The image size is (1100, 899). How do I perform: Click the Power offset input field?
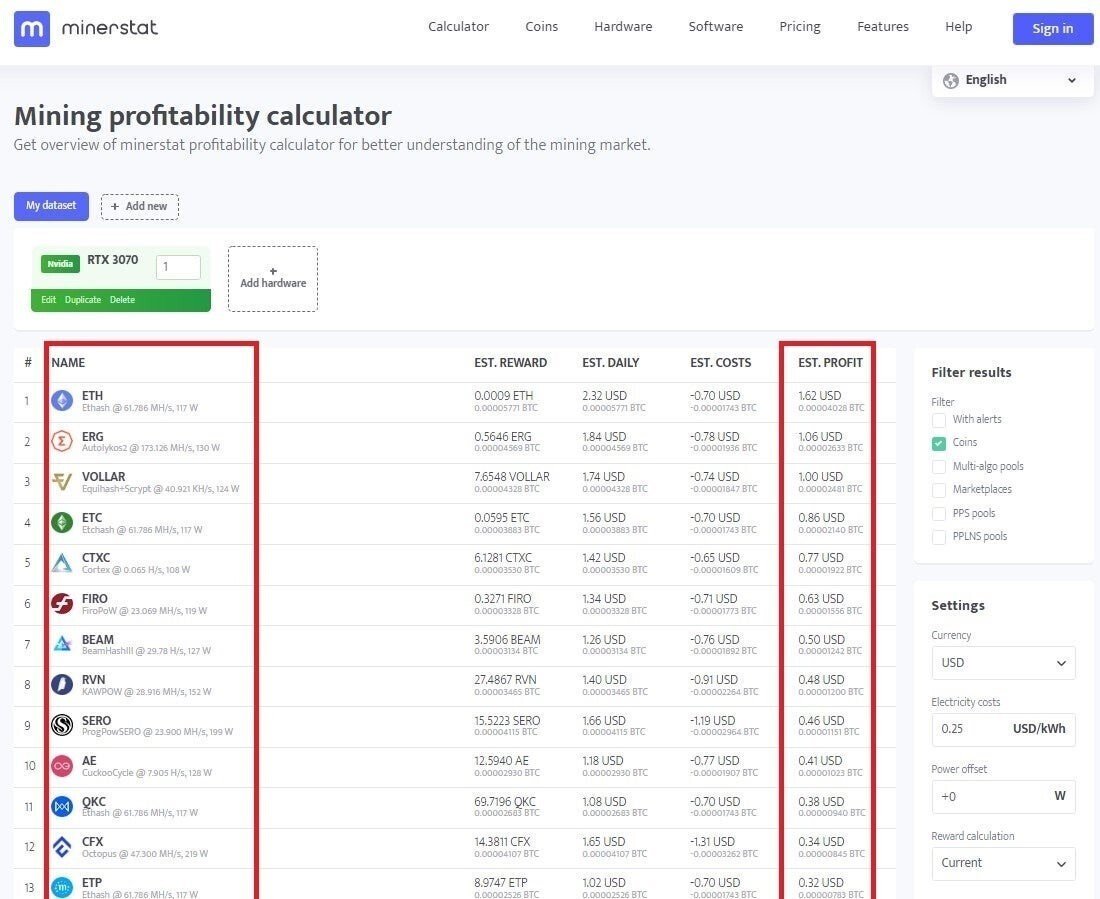1003,797
